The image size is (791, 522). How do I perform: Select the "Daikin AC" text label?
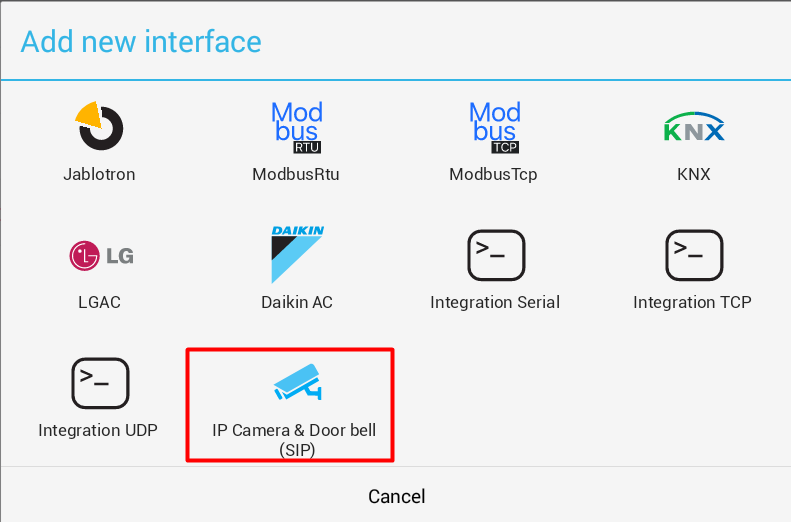[296, 302]
